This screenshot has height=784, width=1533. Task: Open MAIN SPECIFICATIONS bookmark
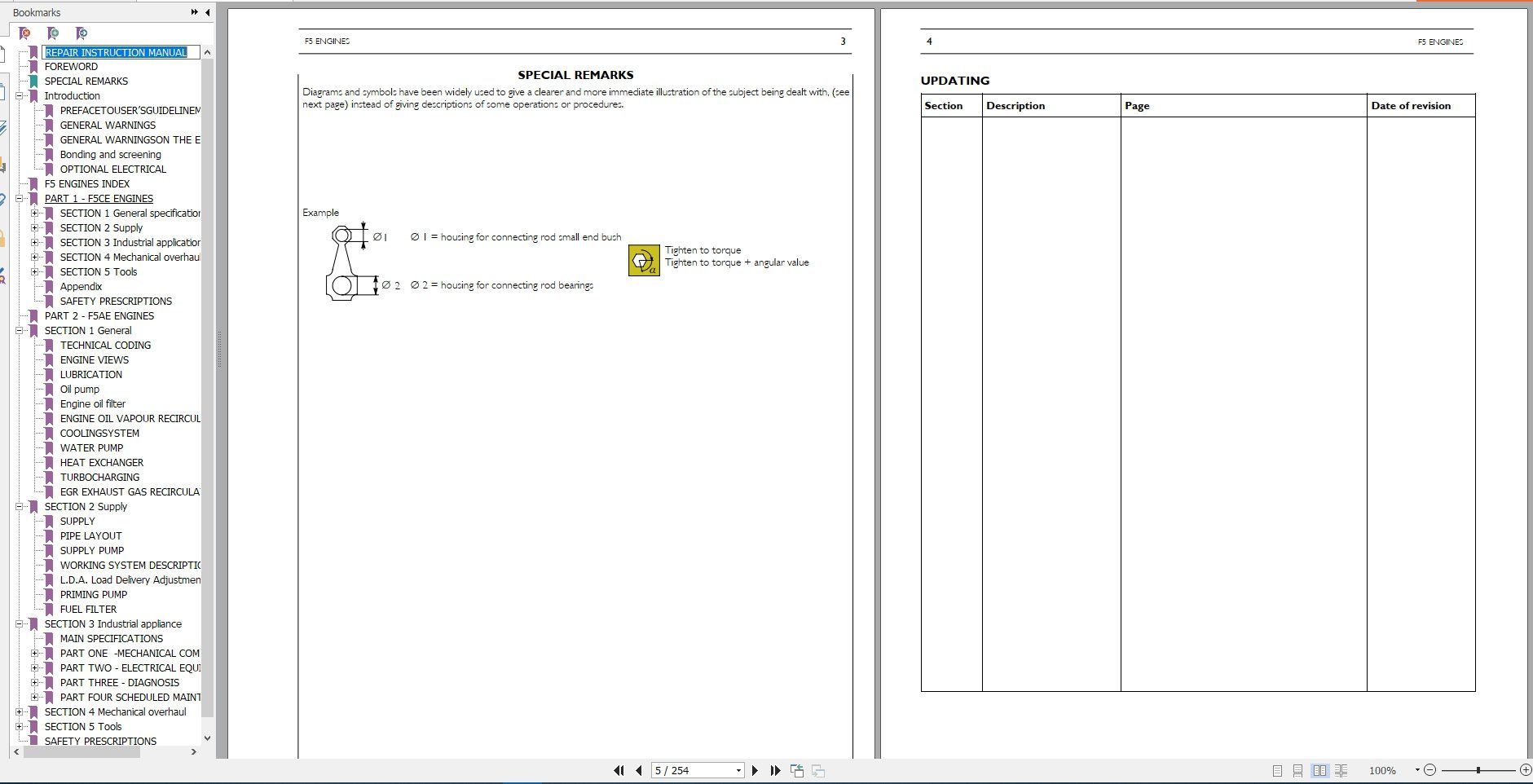(111, 639)
